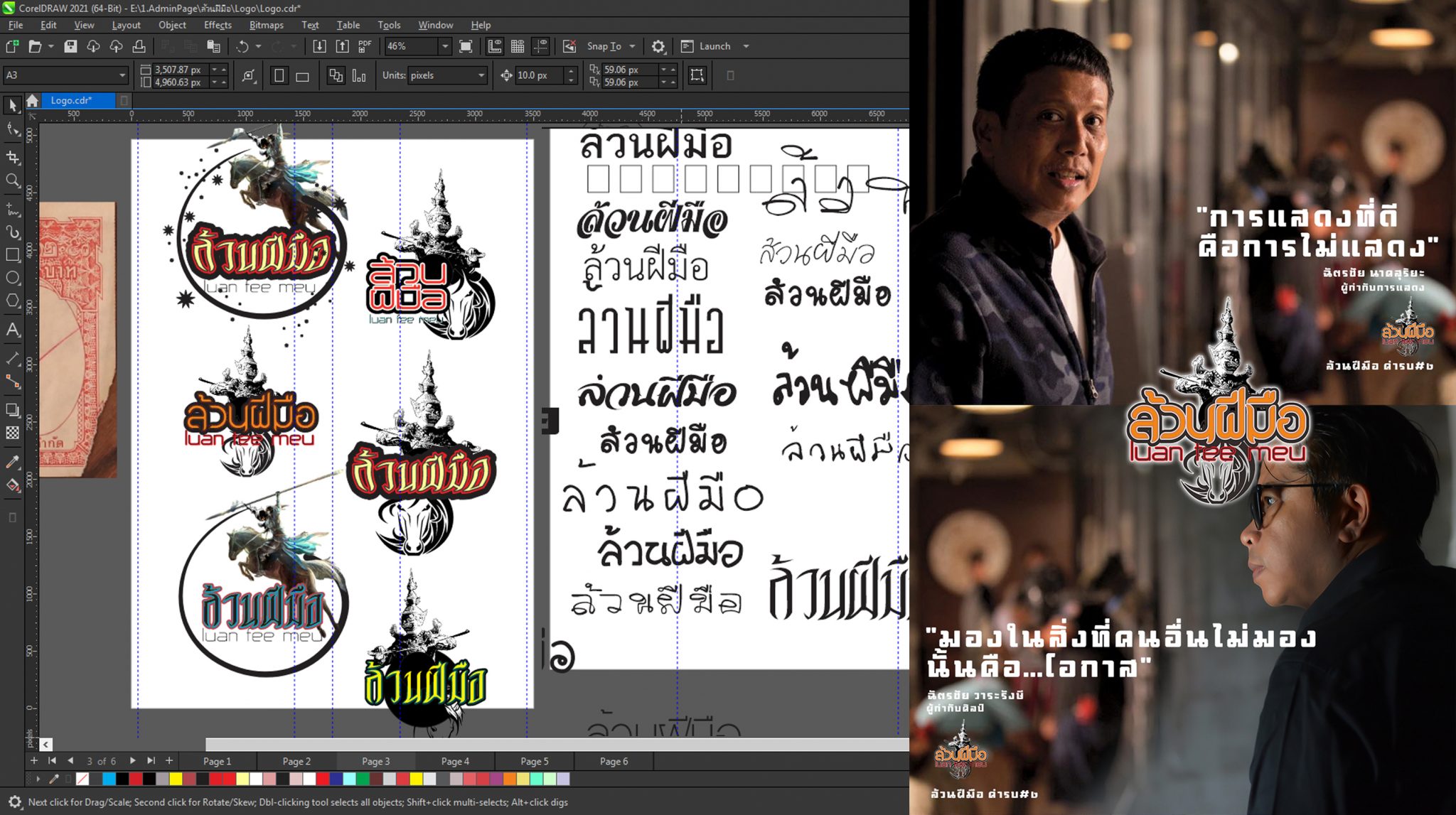Toggle apply layout to current page
This screenshot has width=1456, height=815.
coord(359,75)
